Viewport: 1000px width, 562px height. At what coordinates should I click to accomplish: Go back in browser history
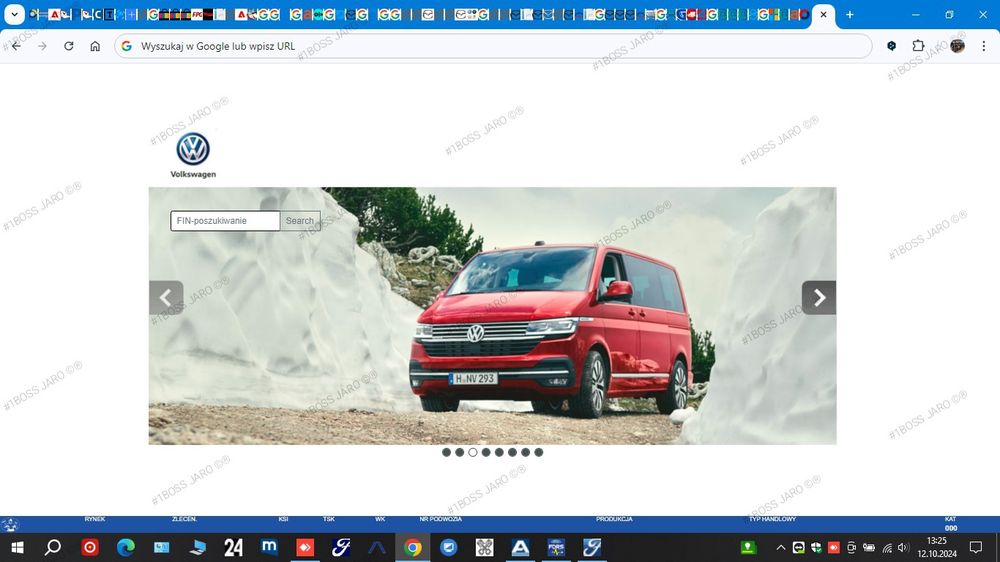(16, 46)
